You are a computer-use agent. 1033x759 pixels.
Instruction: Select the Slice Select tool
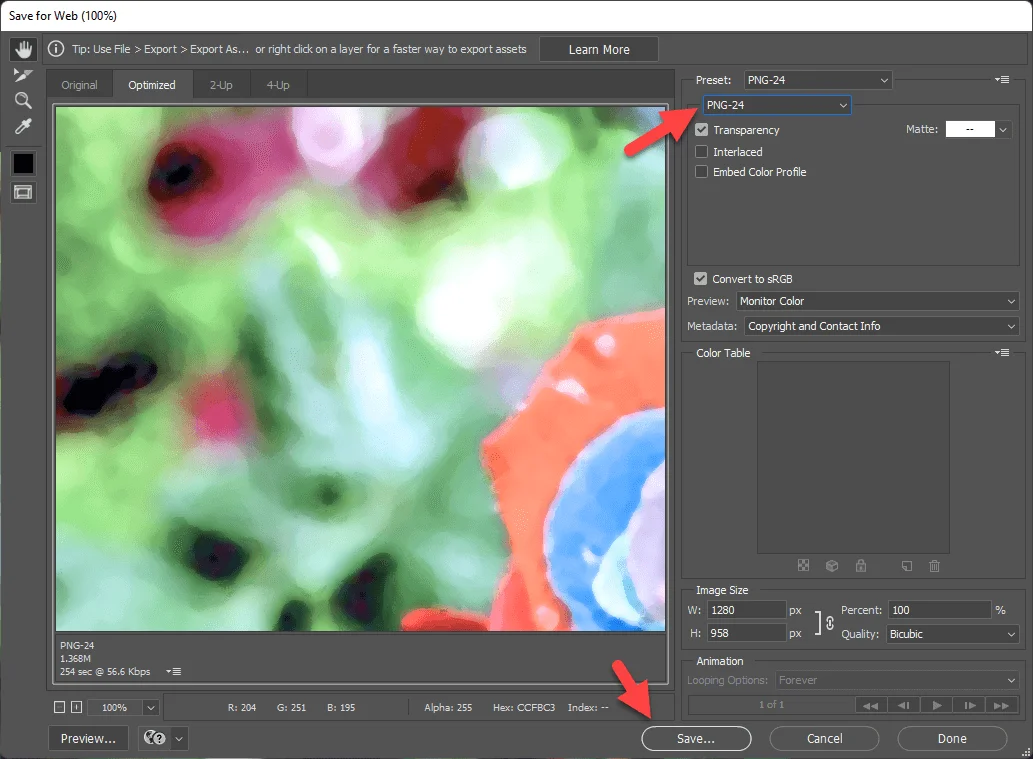[x=23, y=75]
